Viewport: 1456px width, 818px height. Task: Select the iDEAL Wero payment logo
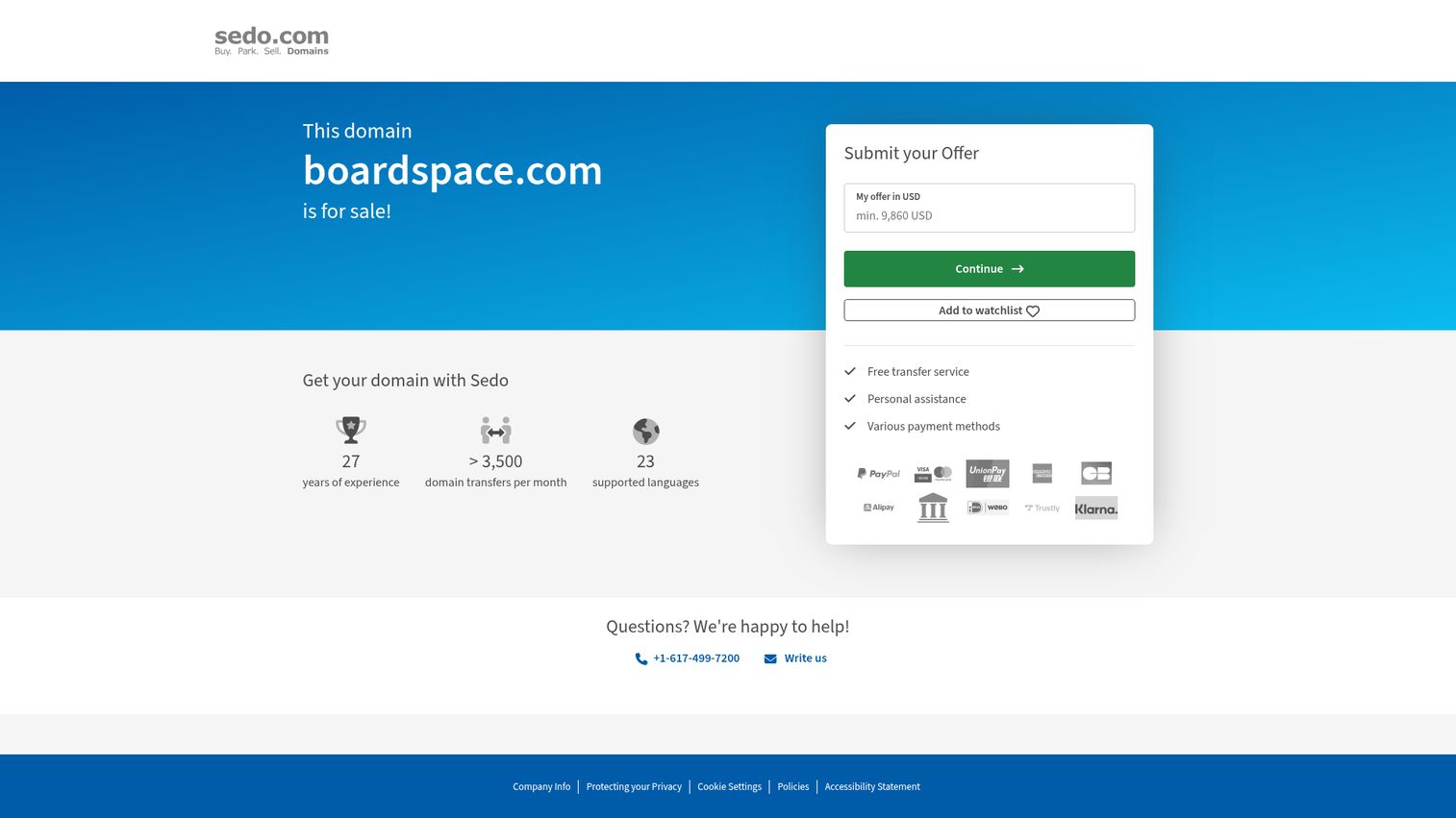pos(988,508)
